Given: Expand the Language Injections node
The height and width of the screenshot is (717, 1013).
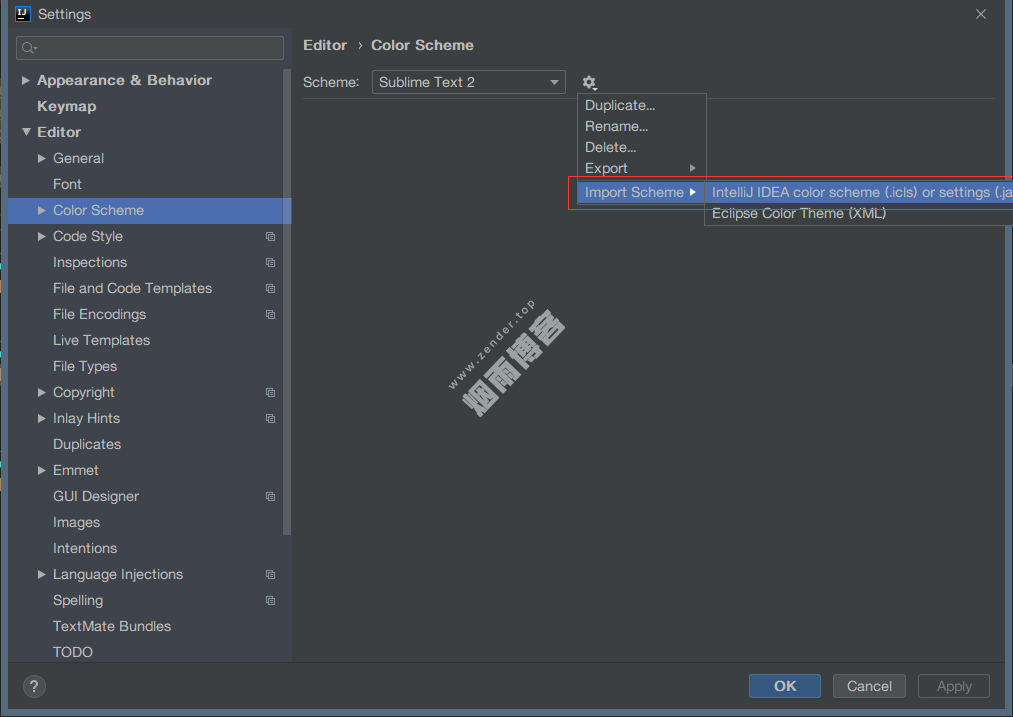Looking at the screenshot, I should [x=42, y=574].
